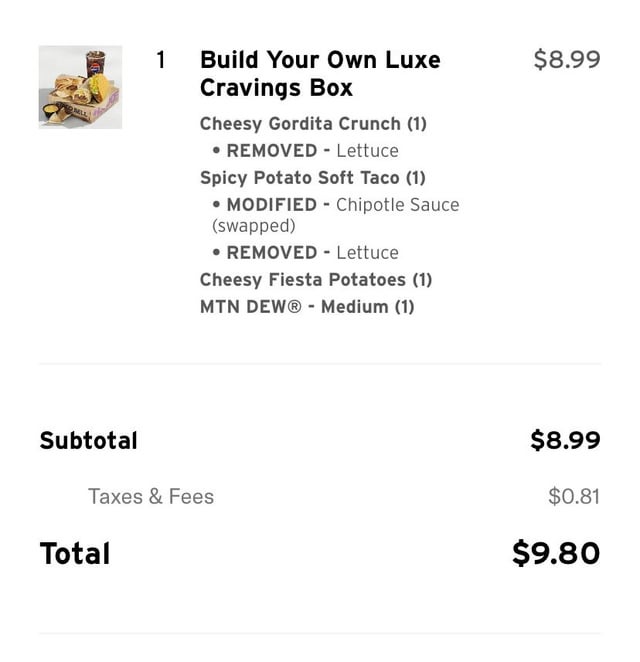Select the item quantity number 1
This screenshot has width=640, height=662.
160,60
